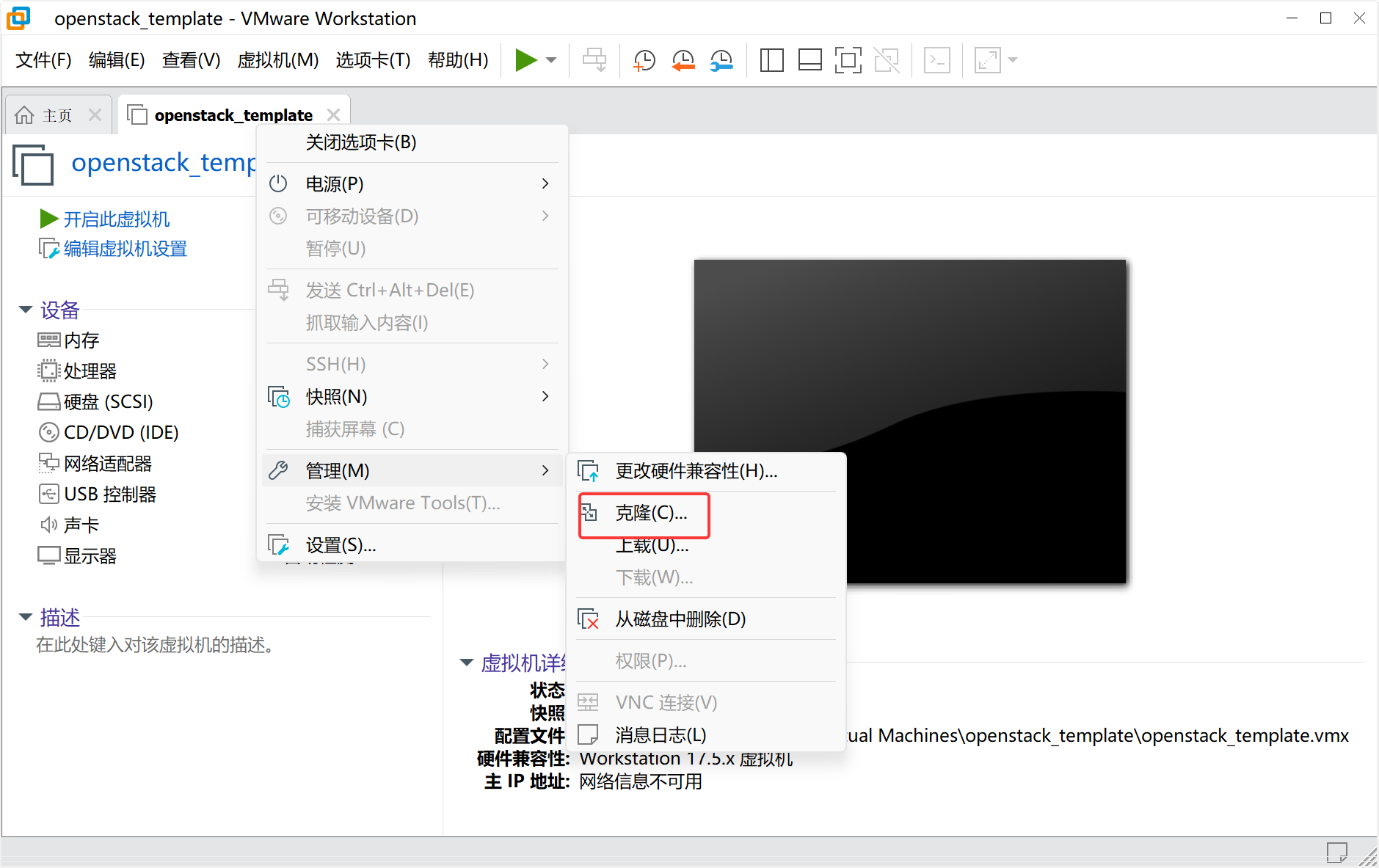
Task: Click 编辑虚拟机设置 link
Action: point(125,249)
